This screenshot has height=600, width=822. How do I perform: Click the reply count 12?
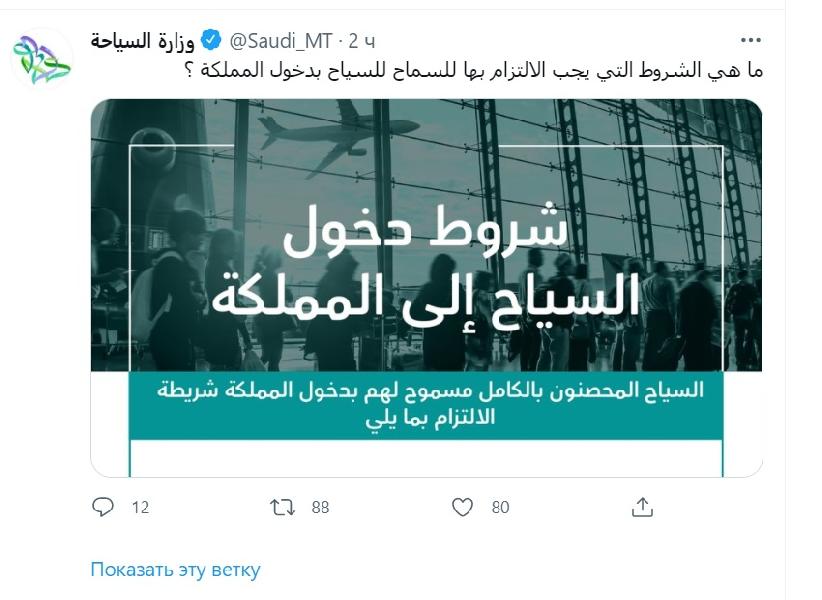[140, 508]
